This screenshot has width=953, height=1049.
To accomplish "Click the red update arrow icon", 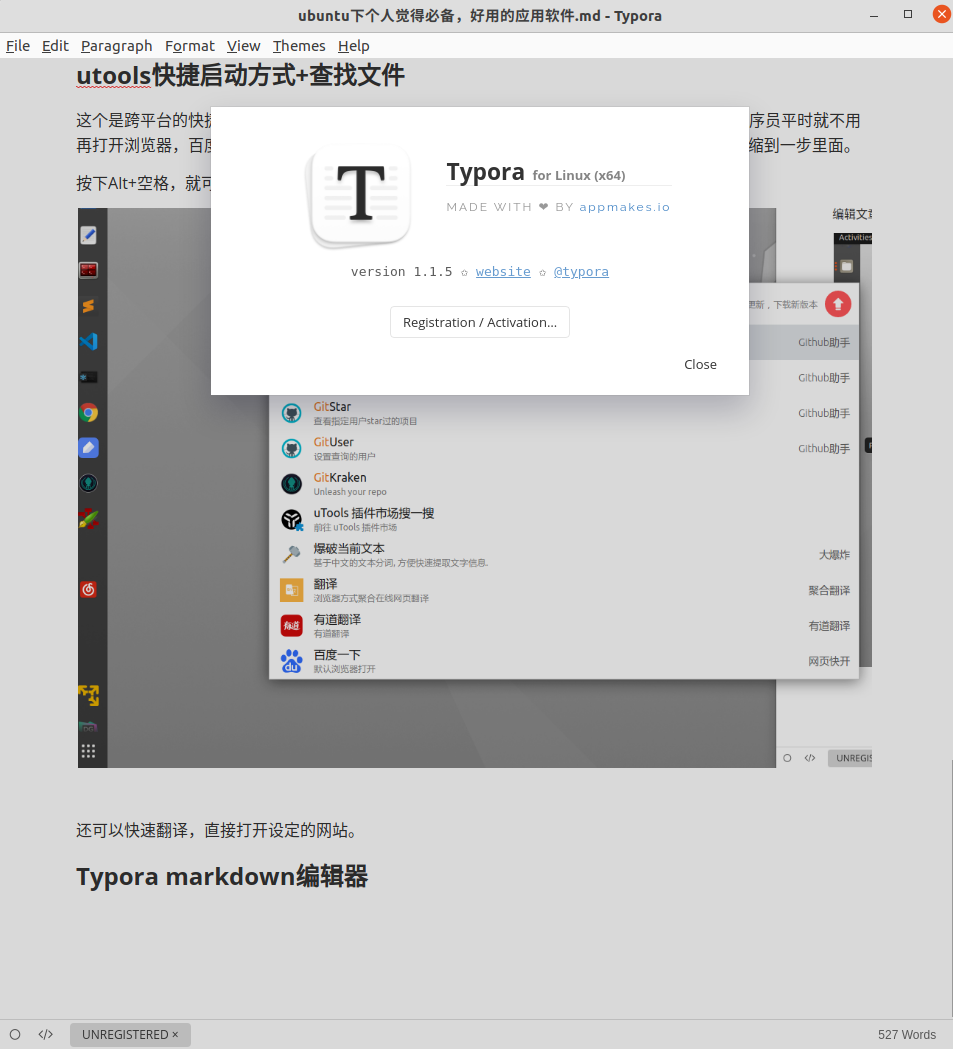I will (838, 304).
